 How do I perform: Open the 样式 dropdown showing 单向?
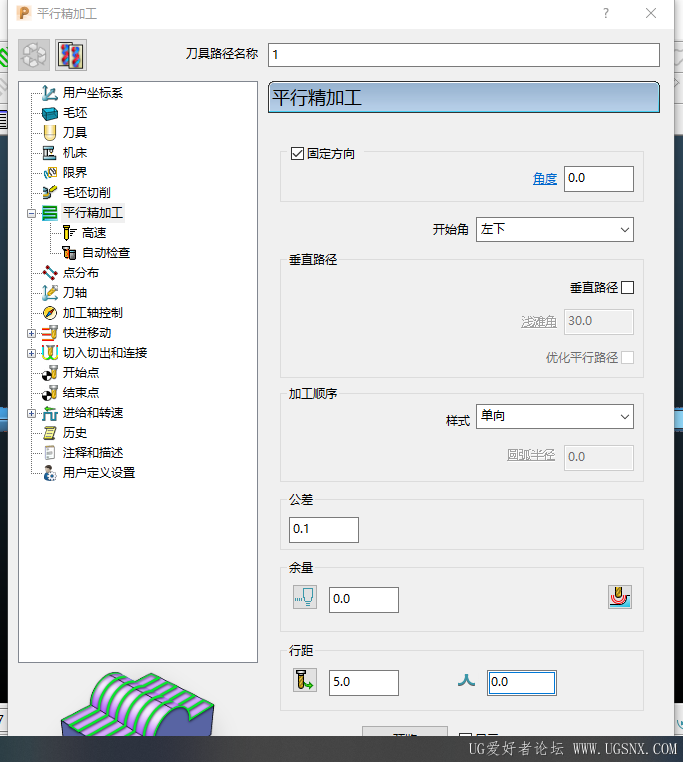(x=555, y=416)
